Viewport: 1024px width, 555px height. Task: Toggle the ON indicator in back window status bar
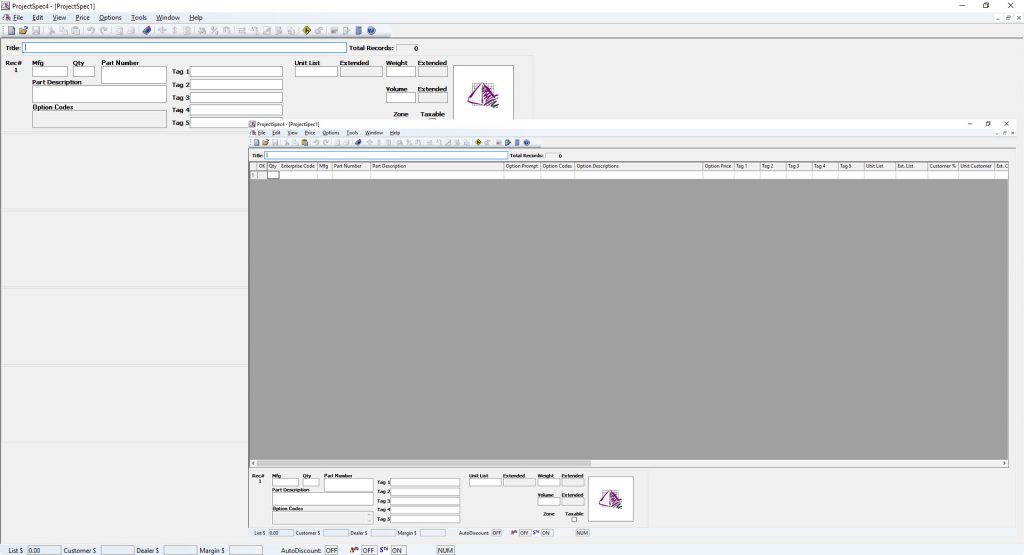pos(396,550)
